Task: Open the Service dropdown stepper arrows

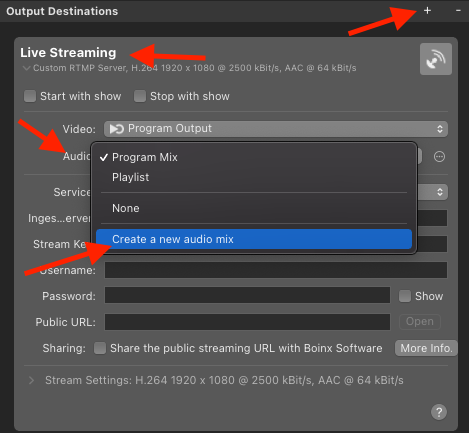Action: coord(440,192)
